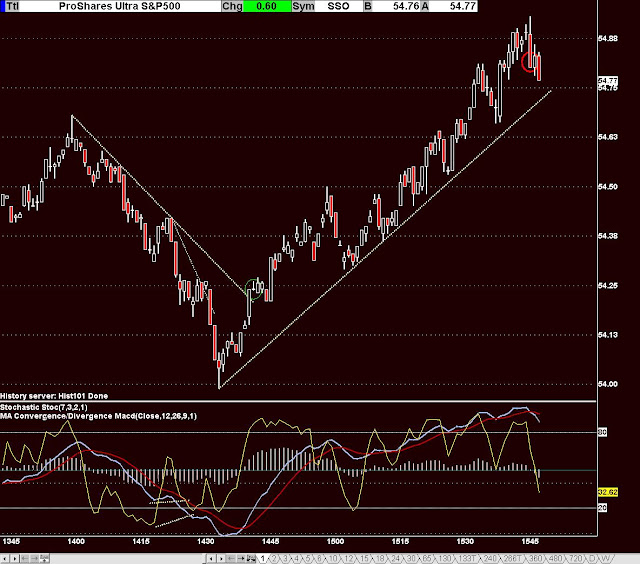Switch to the weekly W chart tab
The height and width of the screenshot is (564, 640).
click(x=605, y=559)
